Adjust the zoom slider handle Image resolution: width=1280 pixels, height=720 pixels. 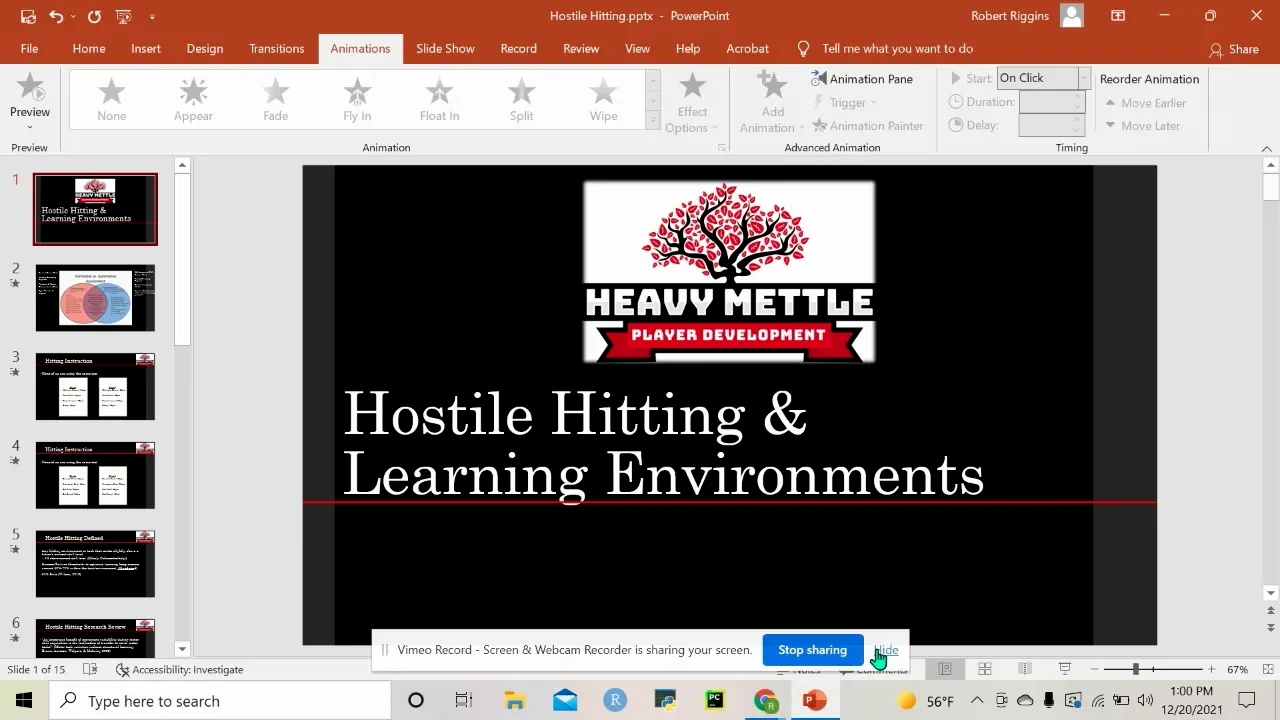[x=1136, y=669]
